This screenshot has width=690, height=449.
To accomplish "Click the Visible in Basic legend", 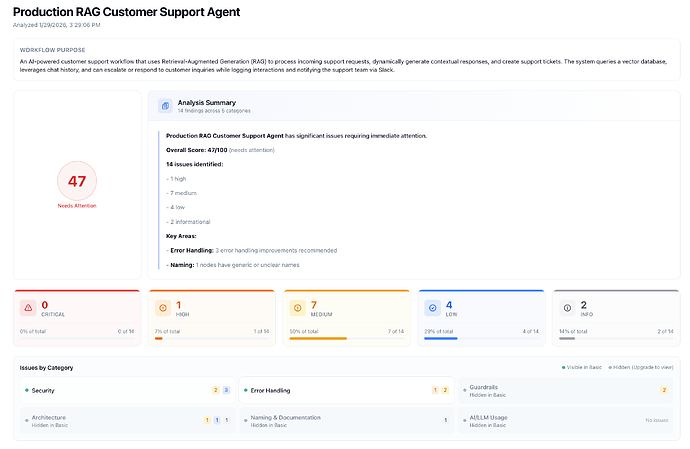I will coord(586,368).
